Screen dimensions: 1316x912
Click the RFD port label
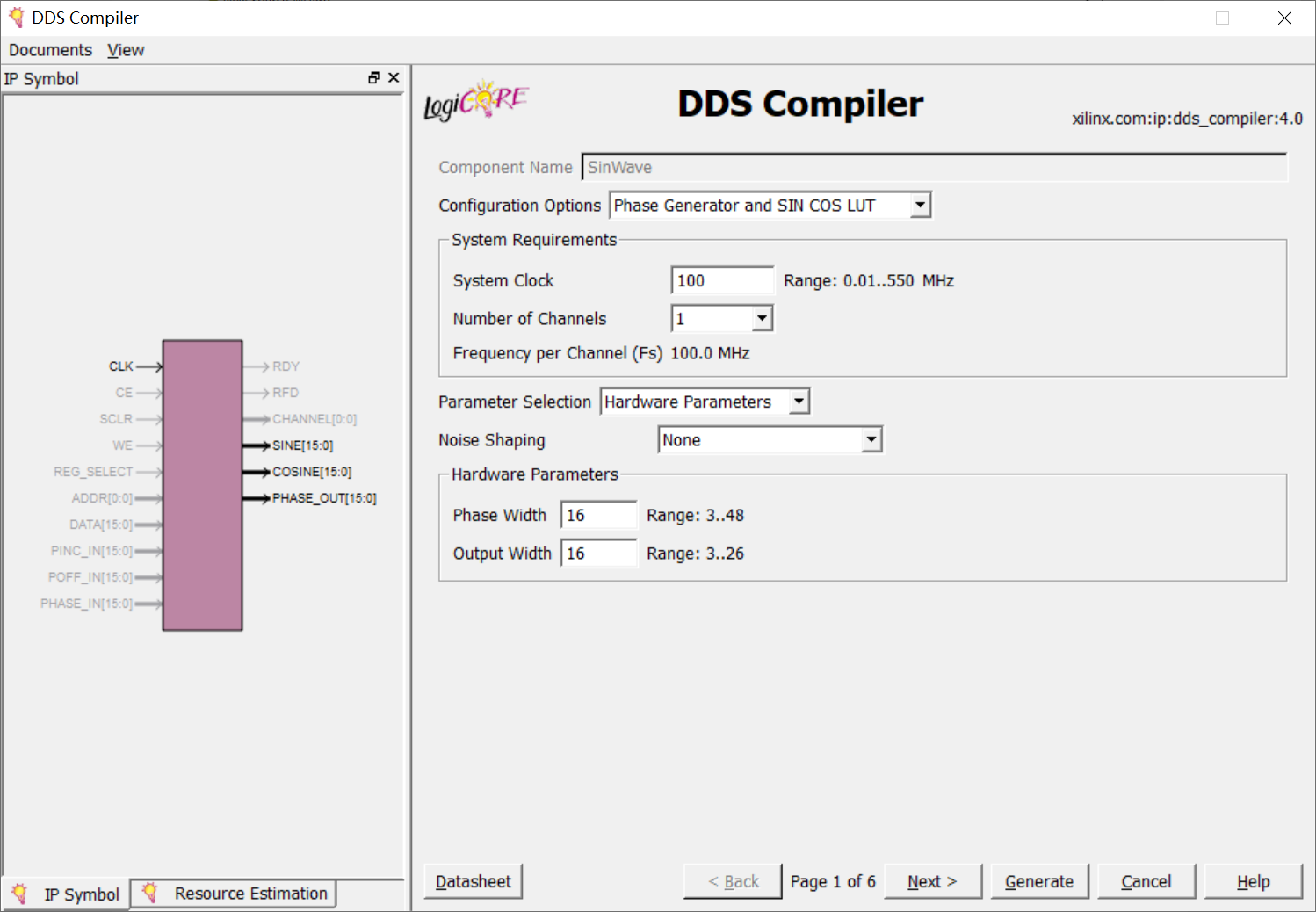tap(286, 393)
